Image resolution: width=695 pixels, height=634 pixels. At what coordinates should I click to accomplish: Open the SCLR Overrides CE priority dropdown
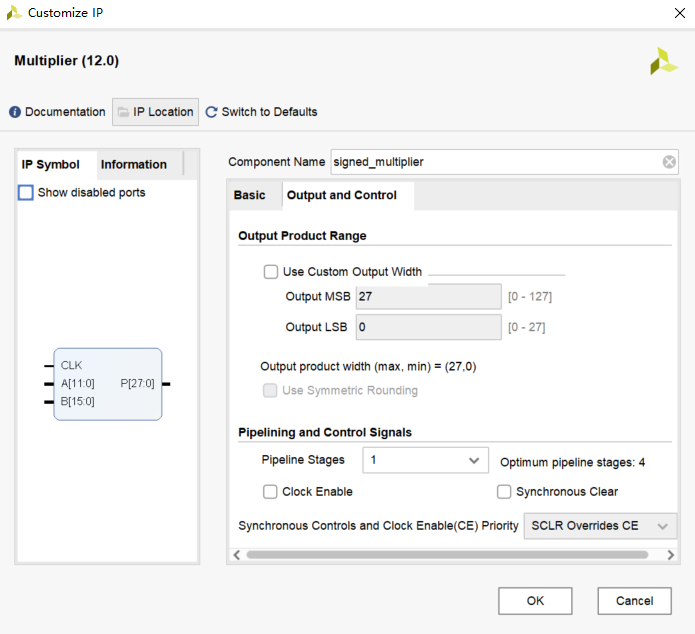pos(600,526)
